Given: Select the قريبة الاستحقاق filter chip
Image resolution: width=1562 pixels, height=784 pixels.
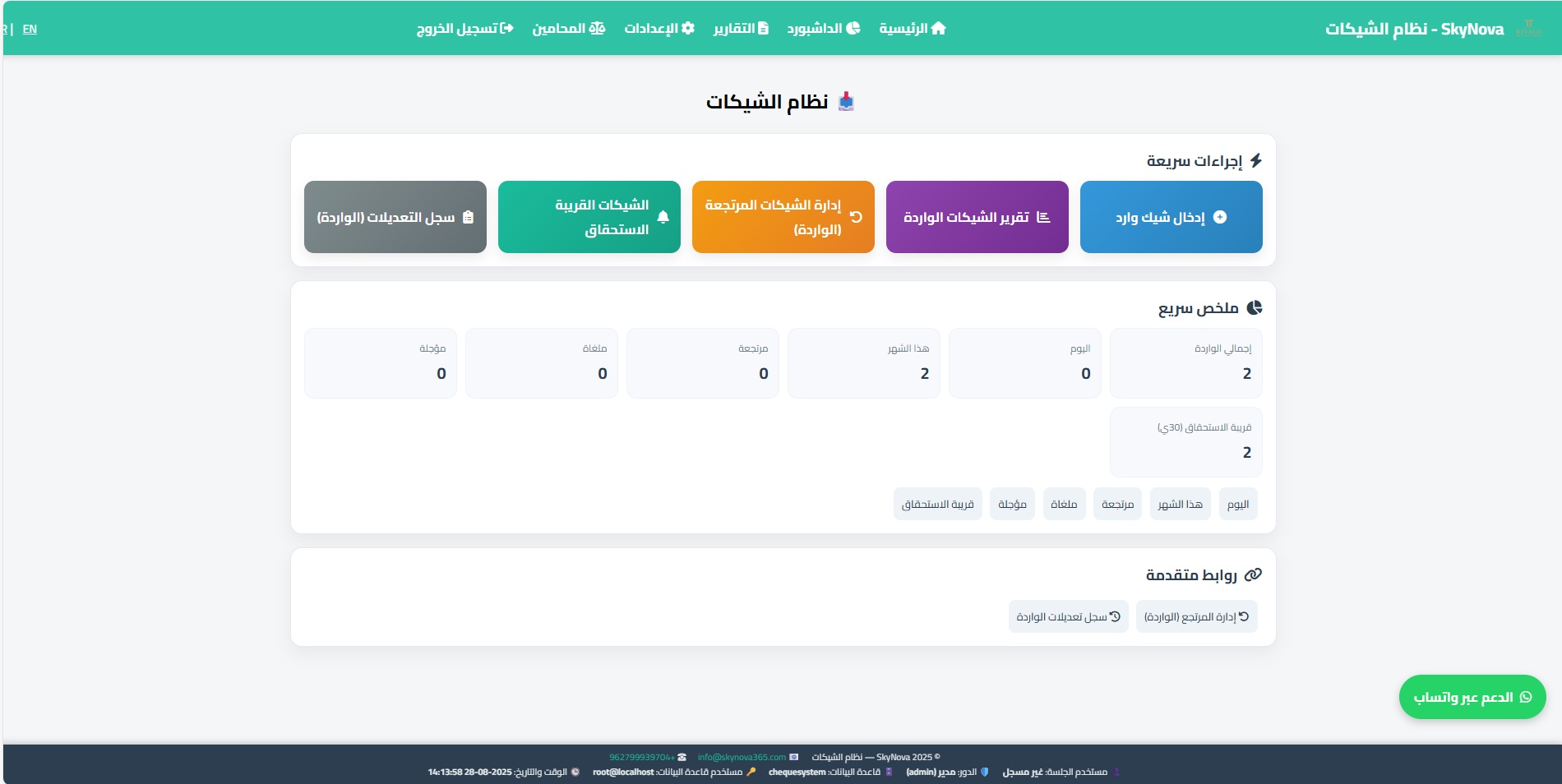Looking at the screenshot, I should [x=937, y=504].
